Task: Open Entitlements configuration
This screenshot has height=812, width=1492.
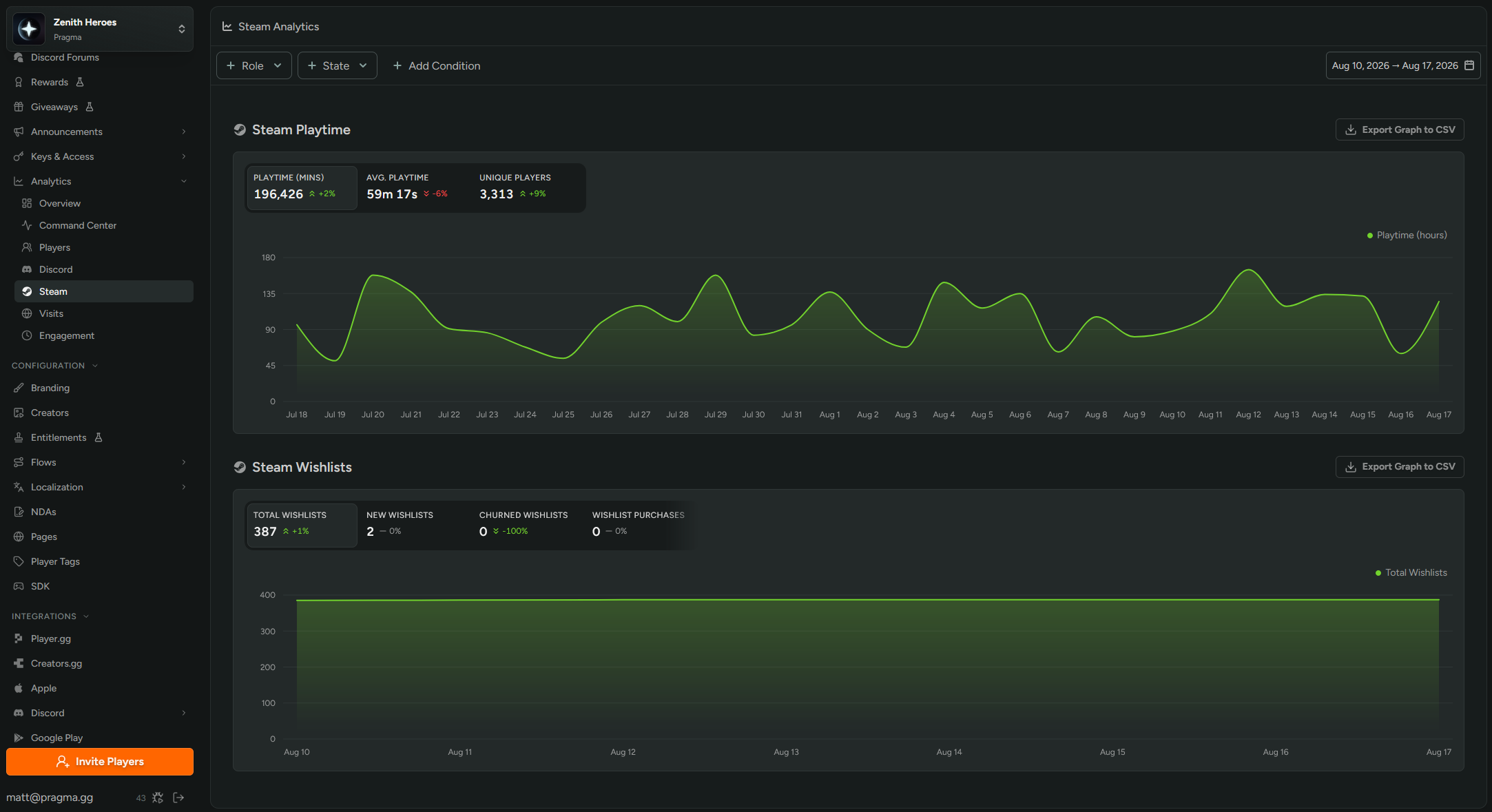Action: pos(59,437)
